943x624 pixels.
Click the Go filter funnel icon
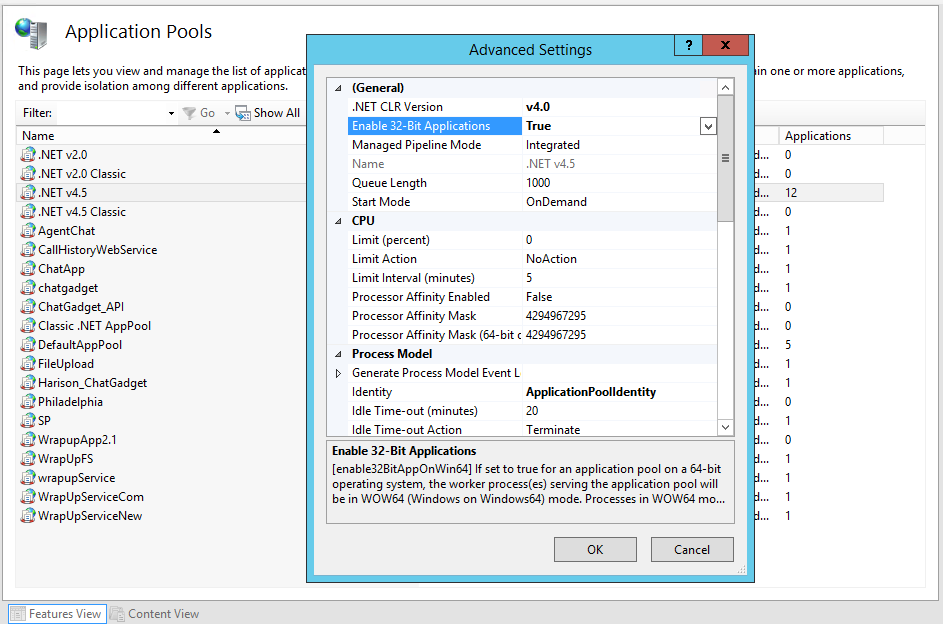coord(189,113)
